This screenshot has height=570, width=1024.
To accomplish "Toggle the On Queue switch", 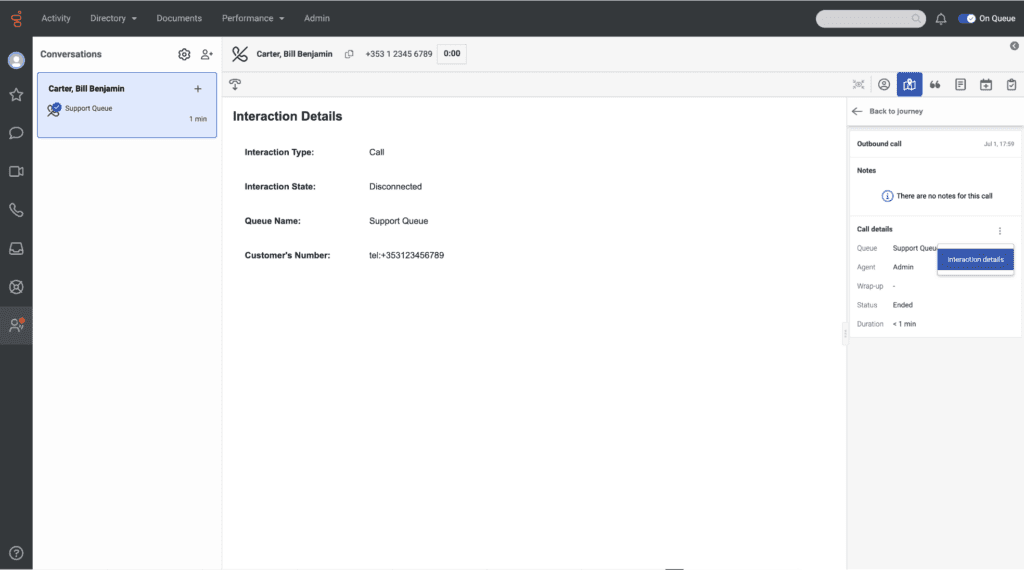I will 967,19.
